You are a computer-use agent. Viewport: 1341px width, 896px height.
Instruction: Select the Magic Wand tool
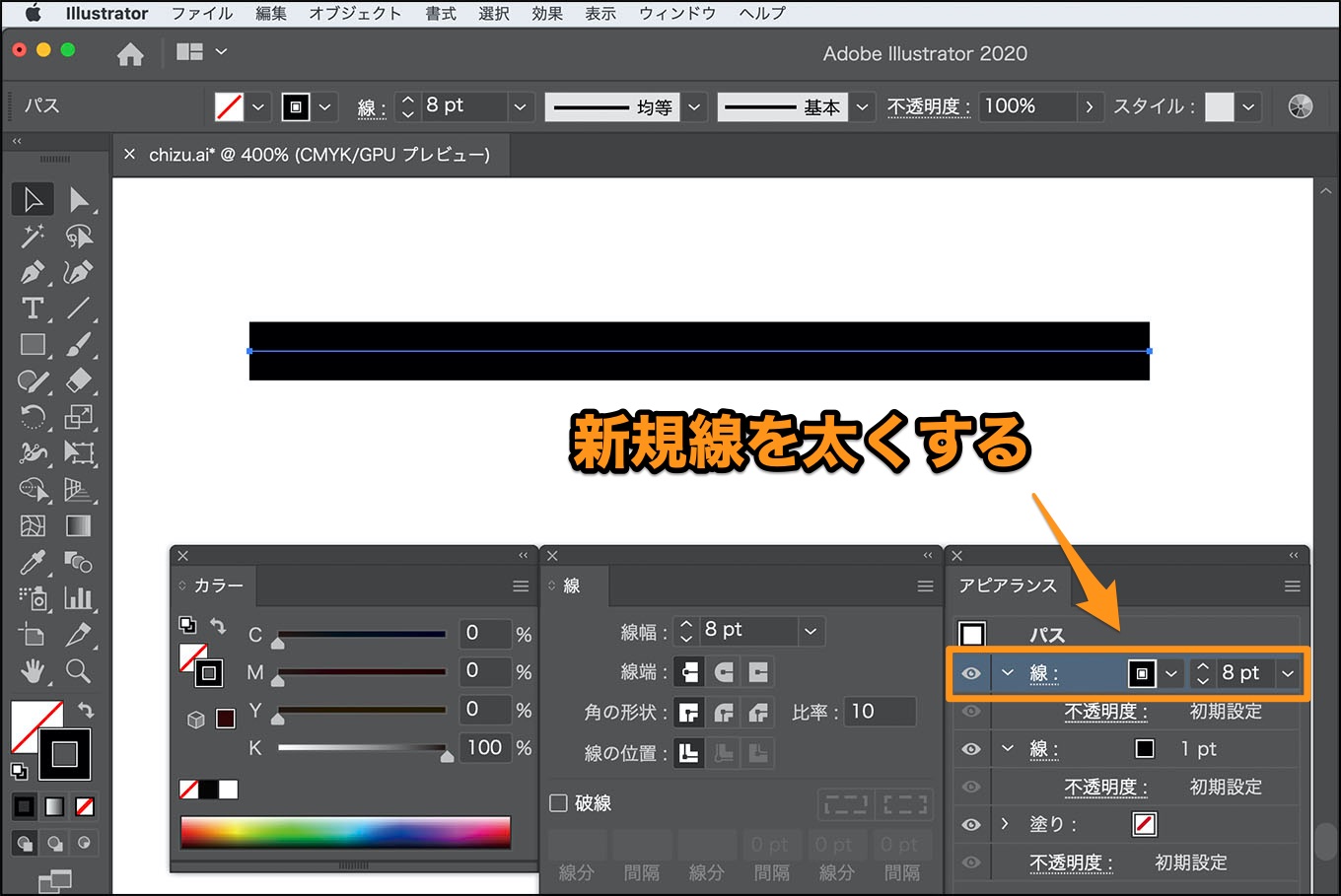33,237
